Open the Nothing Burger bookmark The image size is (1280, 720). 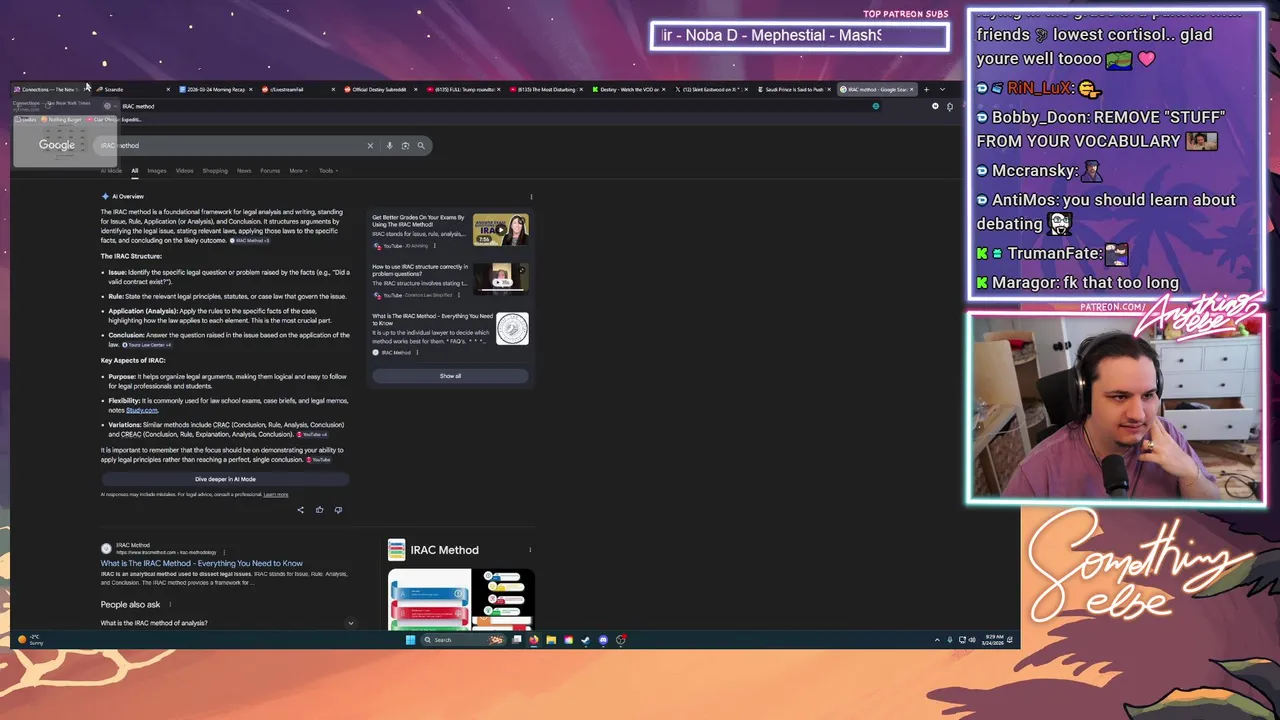coord(62,120)
